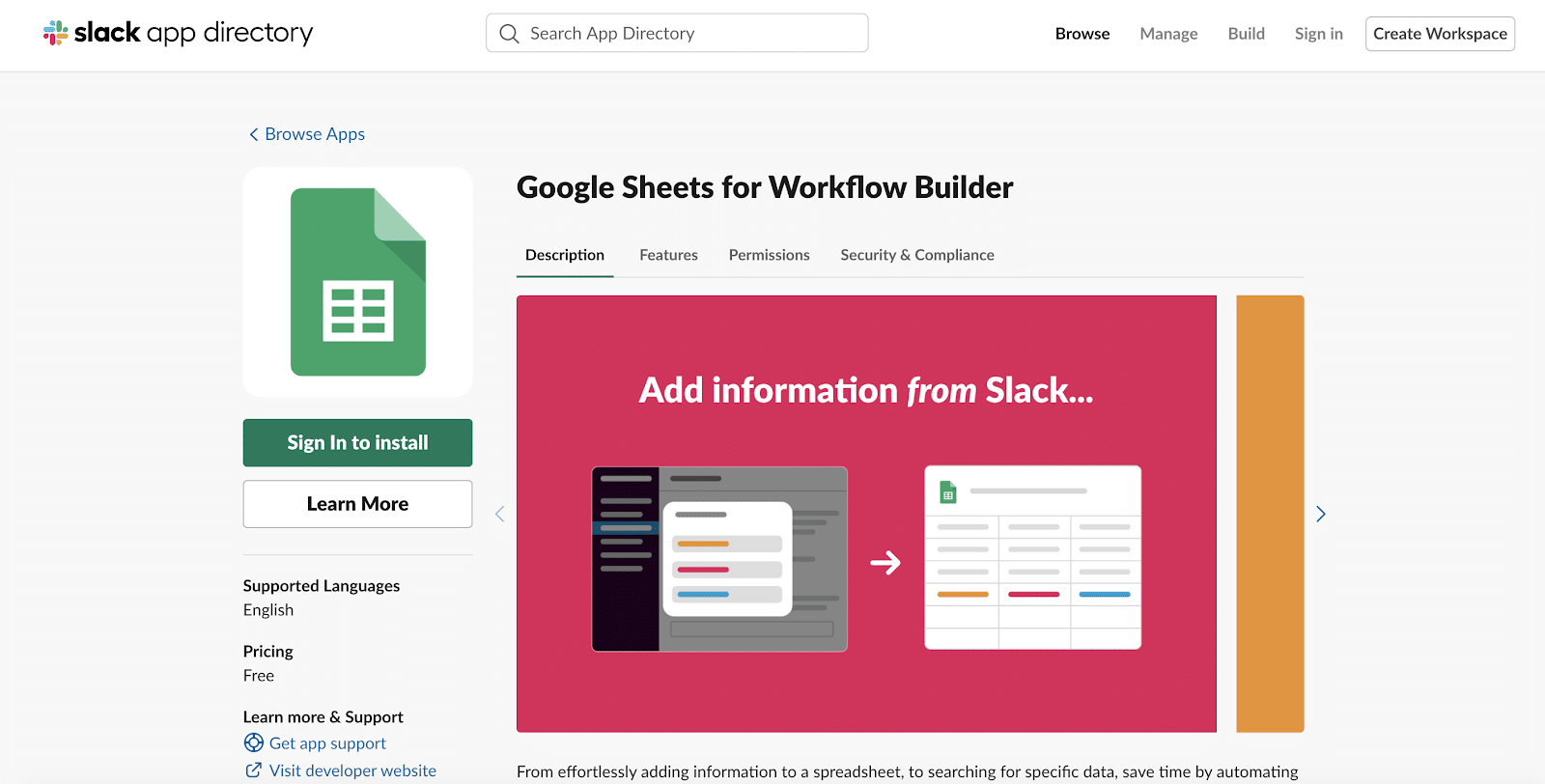Click the Browse Apps back chevron
This screenshot has height=784, width=1545.
[x=254, y=134]
